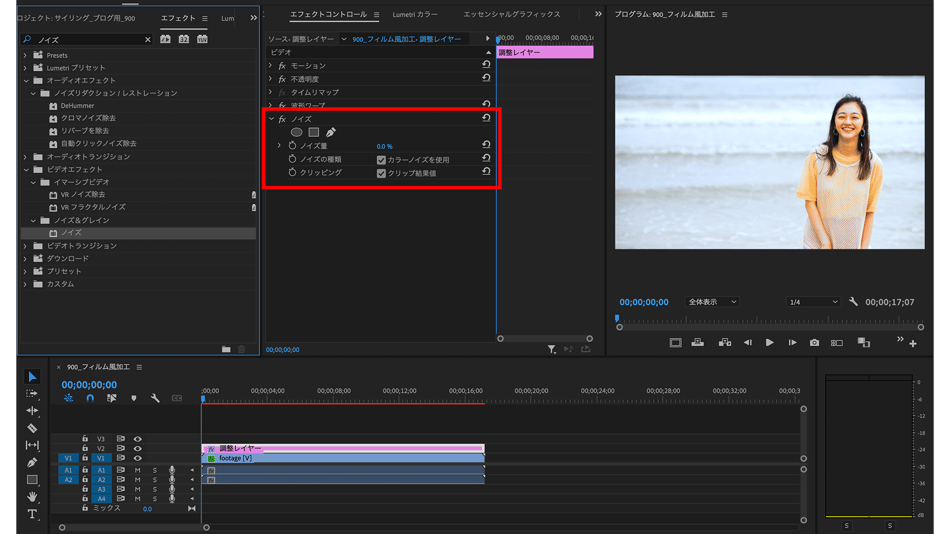Uncheck the カラーノイズを使用 checkbox
950x534 pixels.
(x=381, y=160)
